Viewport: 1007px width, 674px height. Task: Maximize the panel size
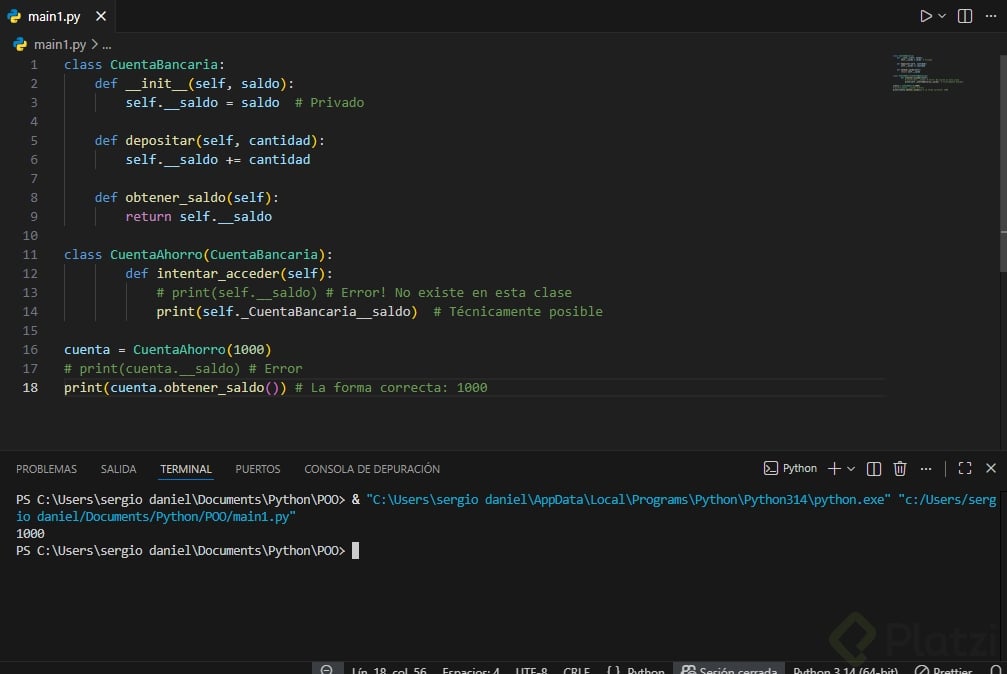[x=965, y=468]
